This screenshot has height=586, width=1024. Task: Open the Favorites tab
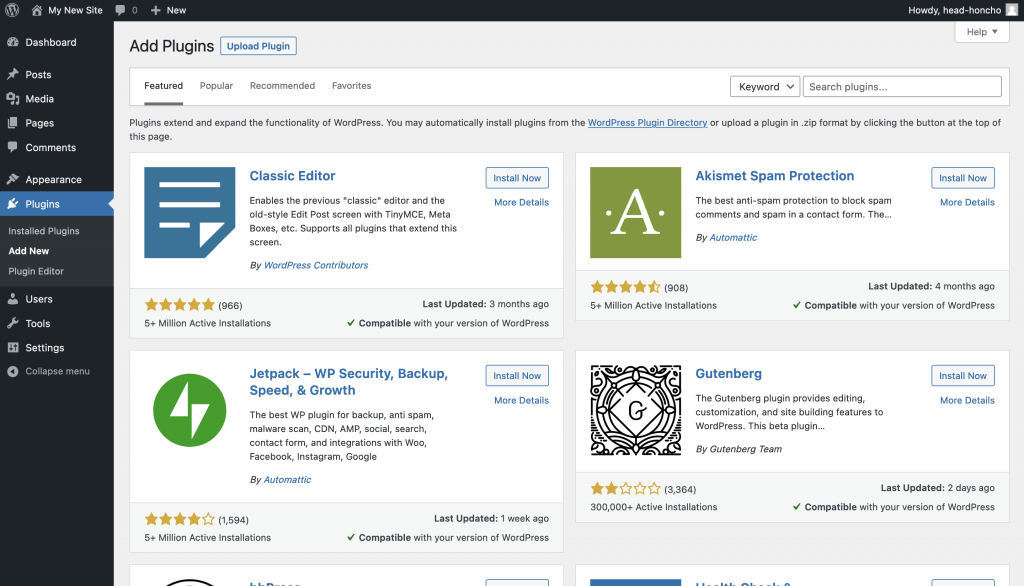click(351, 86)
